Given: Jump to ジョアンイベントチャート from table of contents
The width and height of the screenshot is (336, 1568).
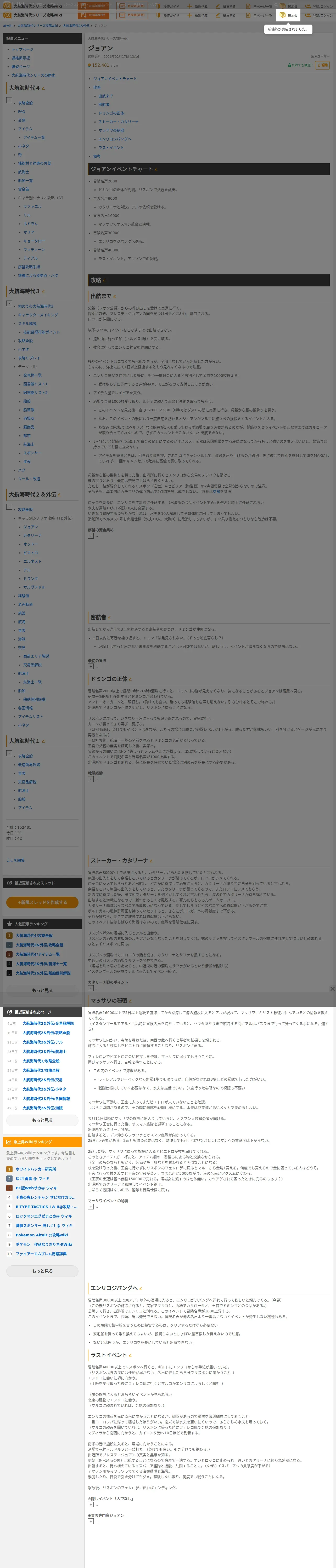Looking at the screenshot, I should click(115, 78).
